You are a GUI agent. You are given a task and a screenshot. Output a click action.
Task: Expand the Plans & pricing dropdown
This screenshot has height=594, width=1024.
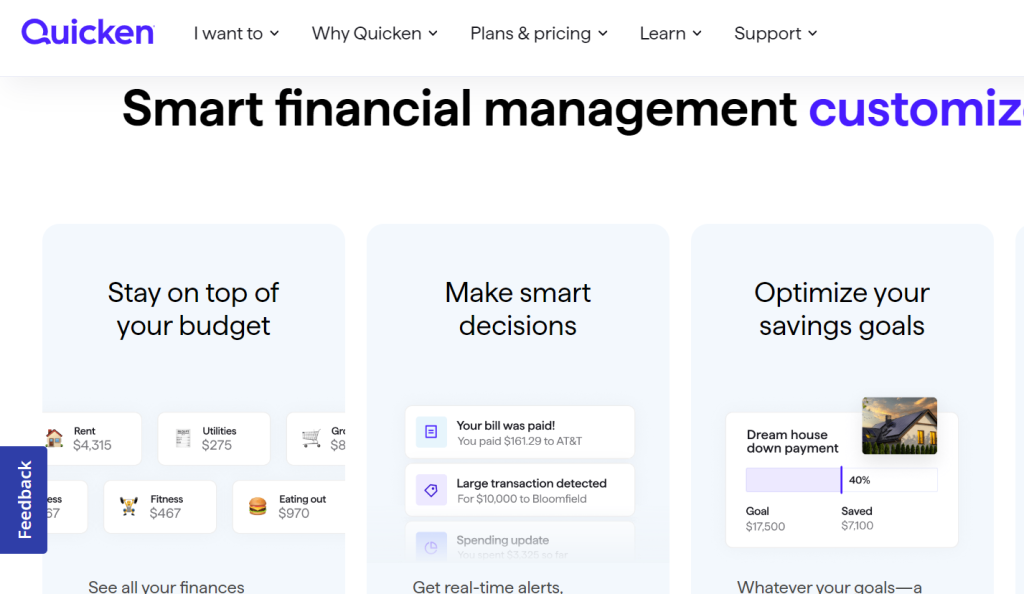coord(539,33)
